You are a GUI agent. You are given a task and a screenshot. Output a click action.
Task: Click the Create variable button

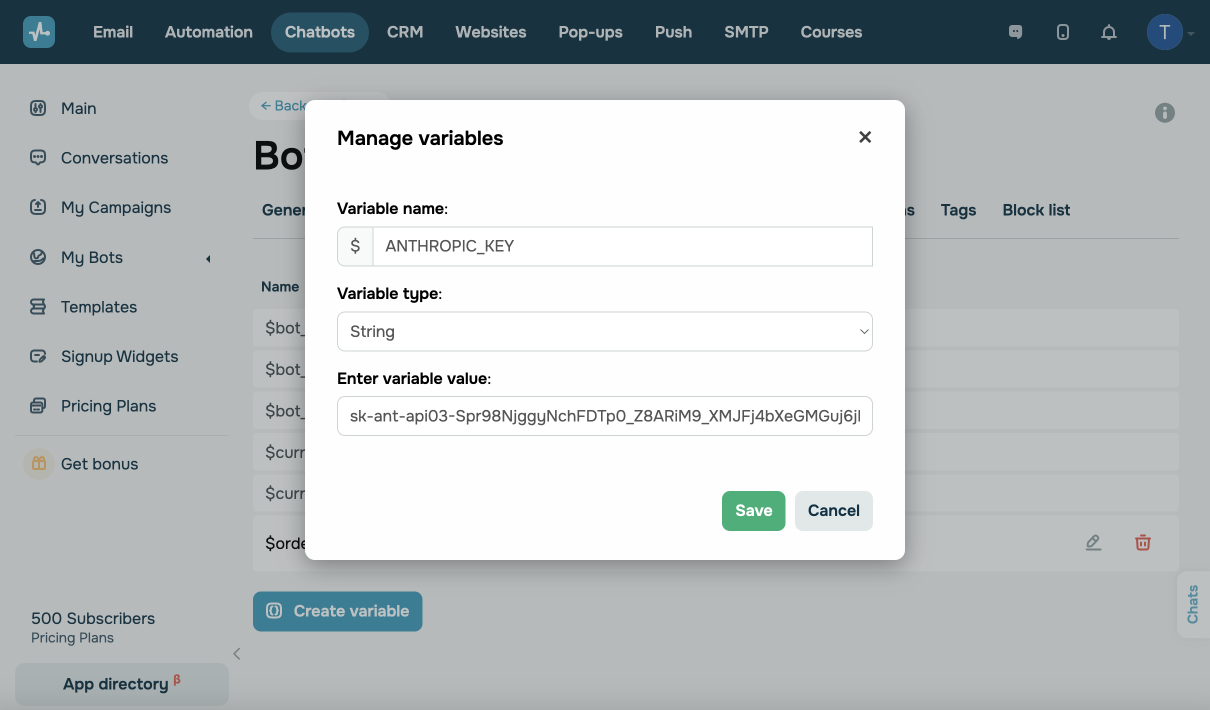click(338, 611)
